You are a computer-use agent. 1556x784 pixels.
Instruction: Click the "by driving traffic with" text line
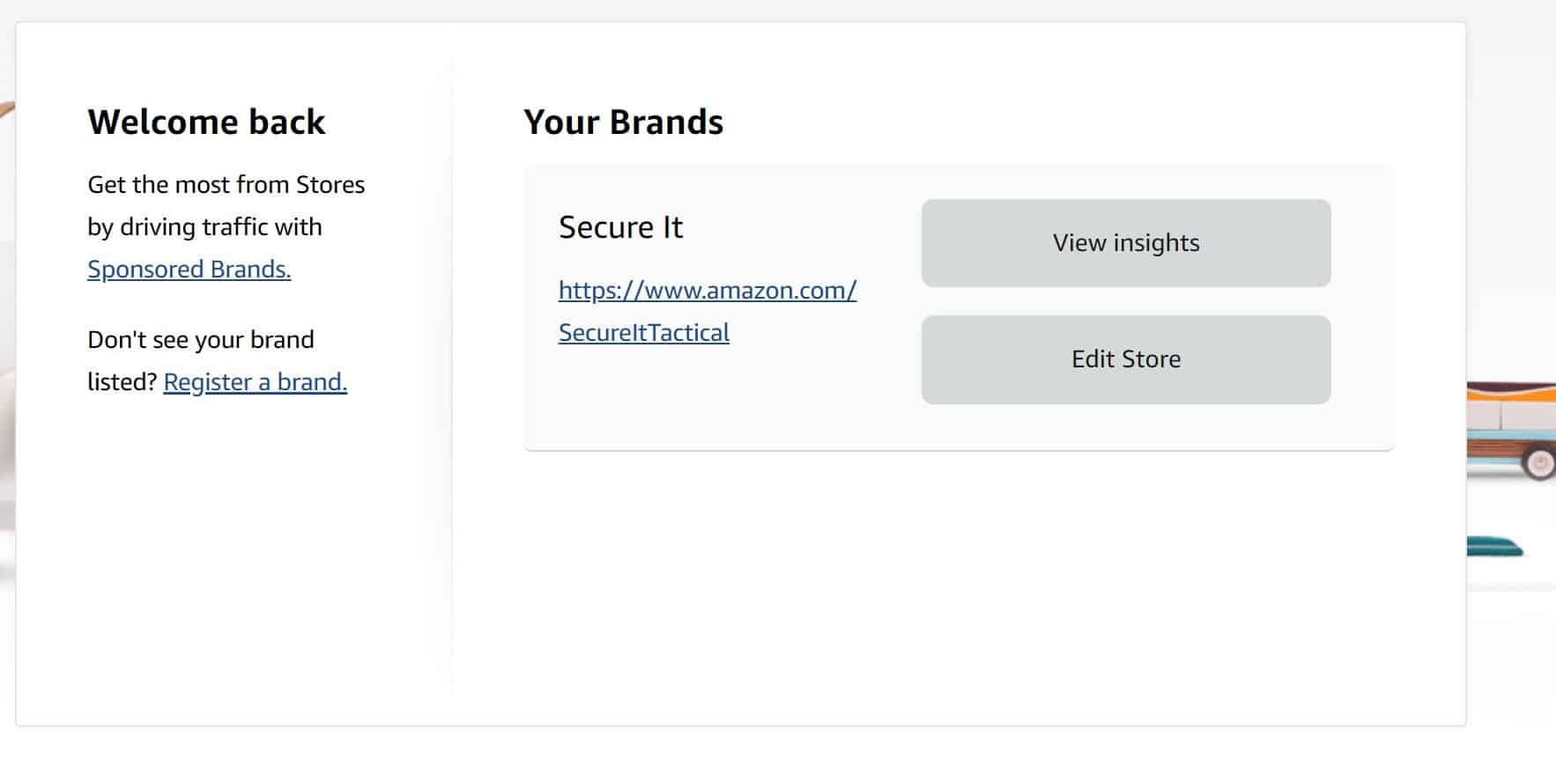point(204,226)
